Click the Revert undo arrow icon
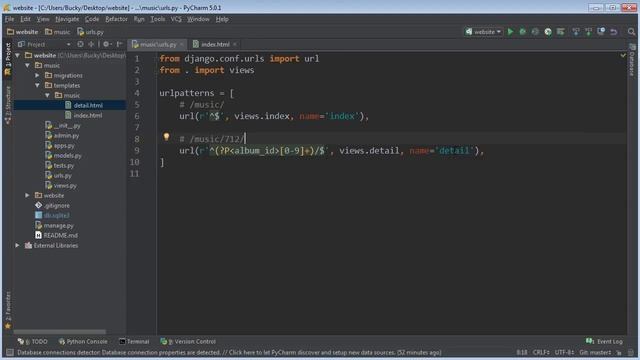The height and width of the screenshot is (360, 640). pyautogui.click(x=613, y=31)
